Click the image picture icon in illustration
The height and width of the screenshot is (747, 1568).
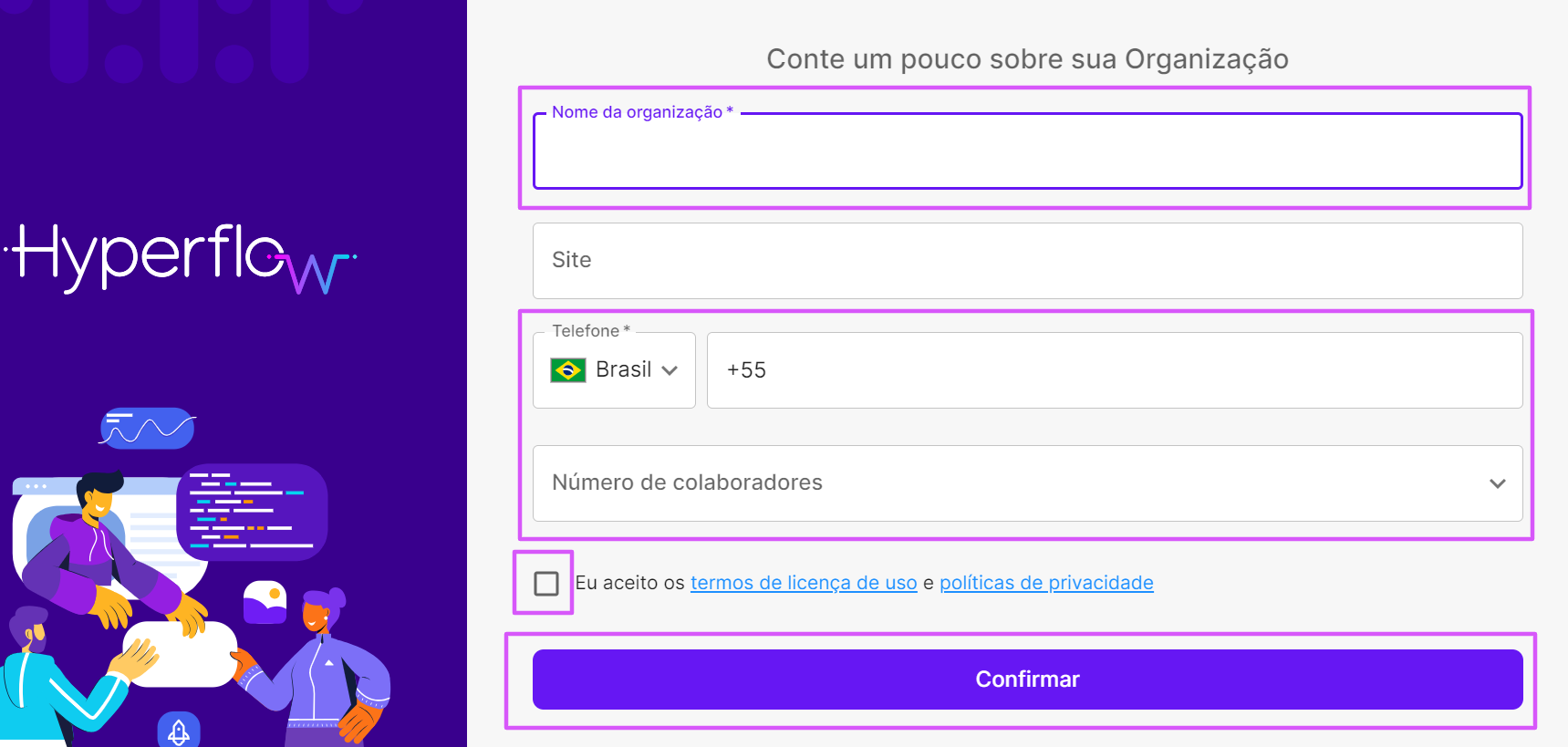(265, 602)
